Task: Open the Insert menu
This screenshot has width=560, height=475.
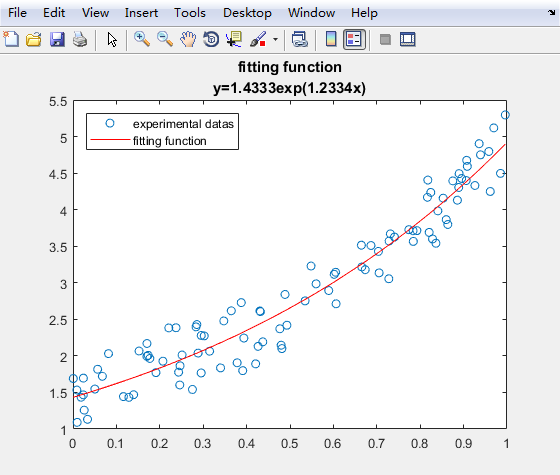Action: tap(141, 13)
